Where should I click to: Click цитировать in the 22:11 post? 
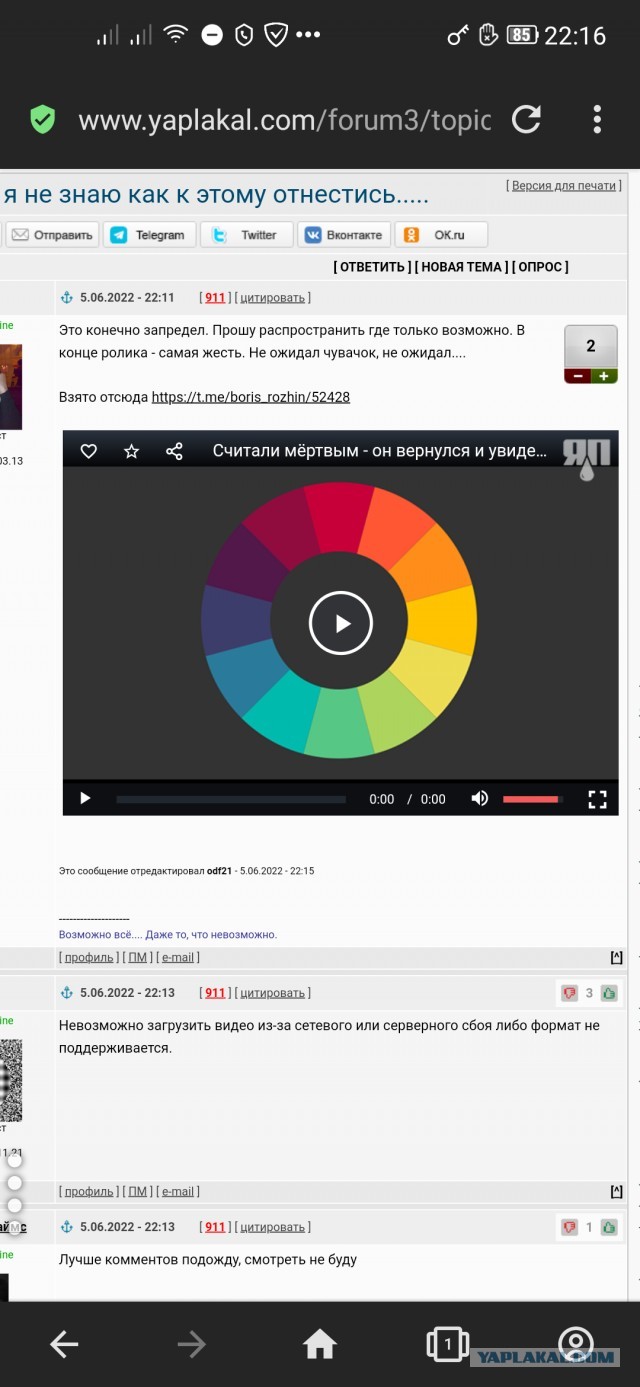click(x=272, y=297)
